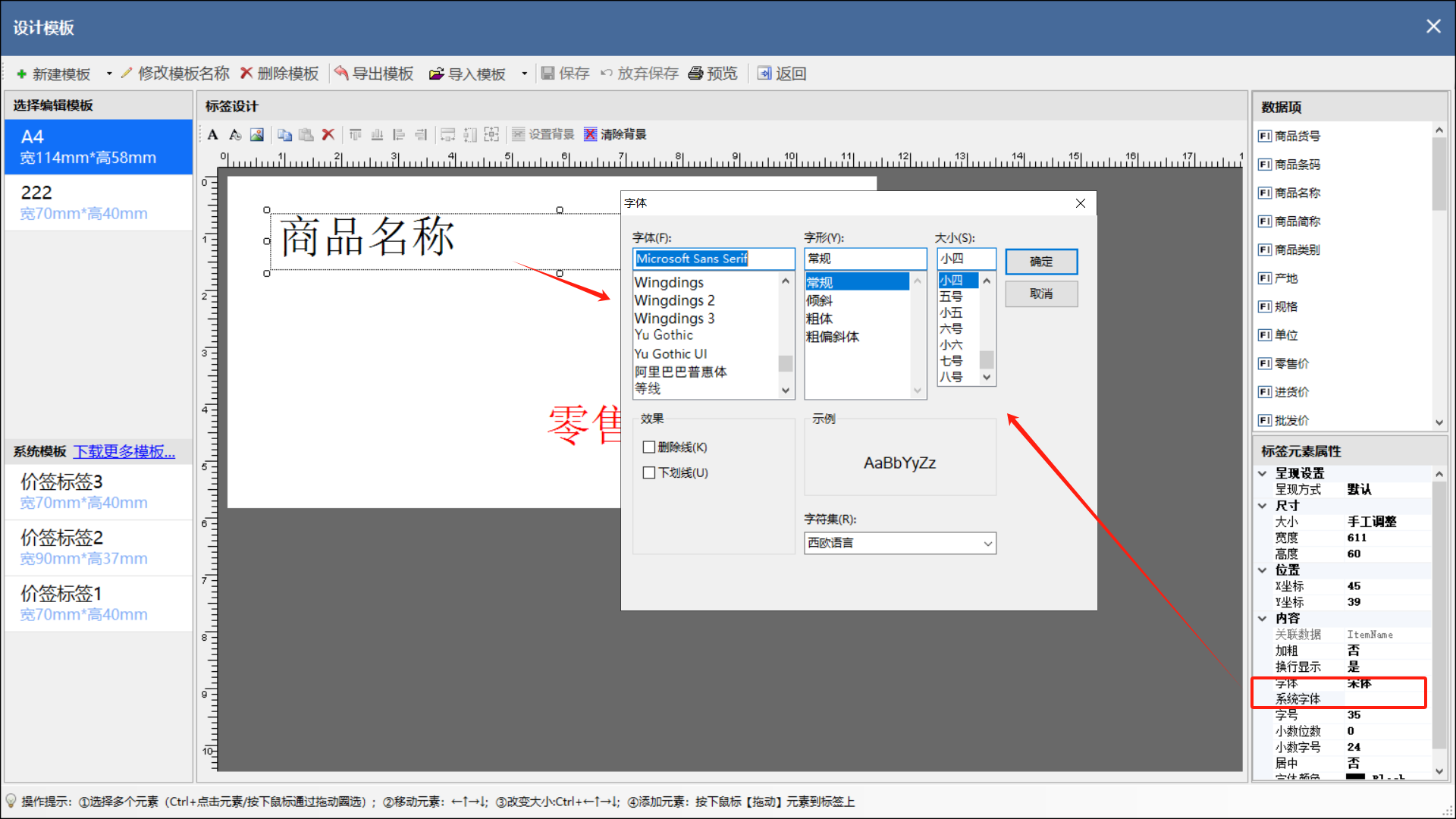Select the add text tool
The width and height of the screenshot is (1456, 819).
coord(213,134)
